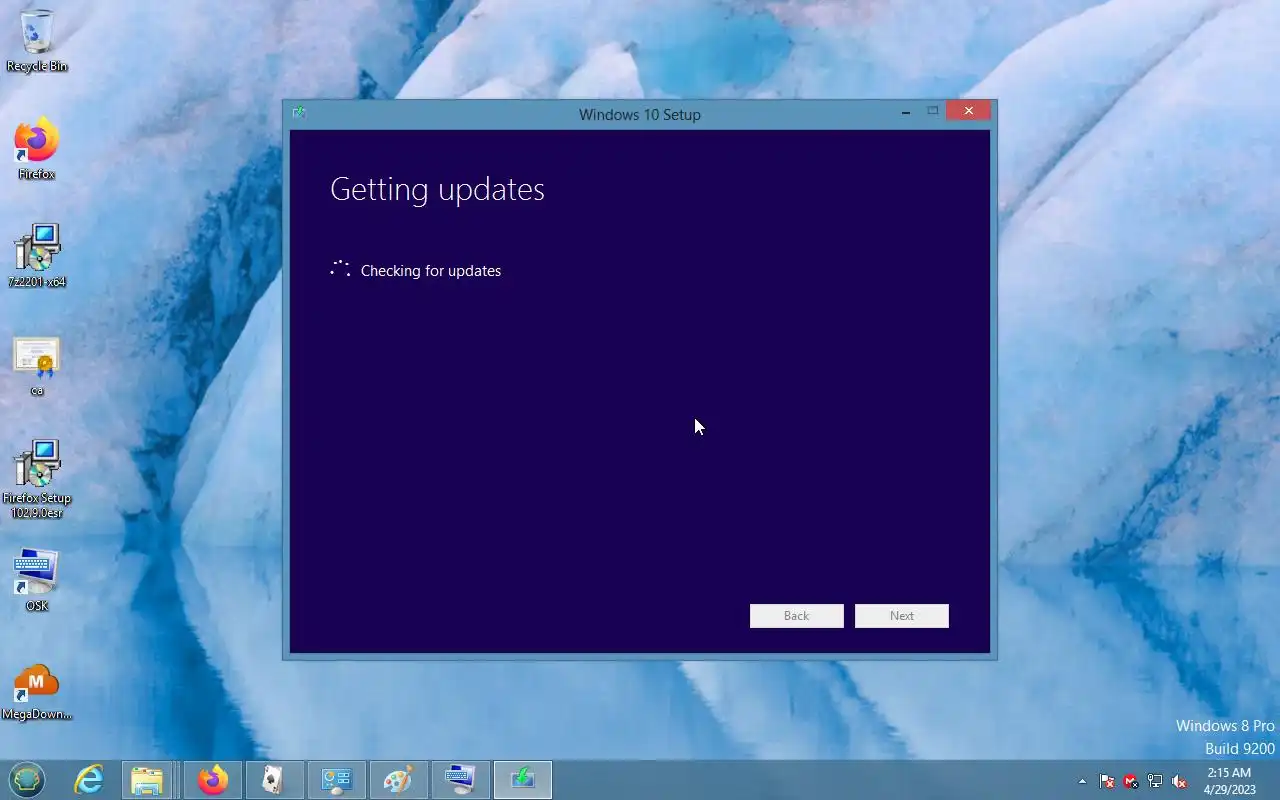The width and height of the screenshot is (1280, 800).
Task: Open the MEGA tray icon
Action: pyautogui.click(x=1131, y=781)
